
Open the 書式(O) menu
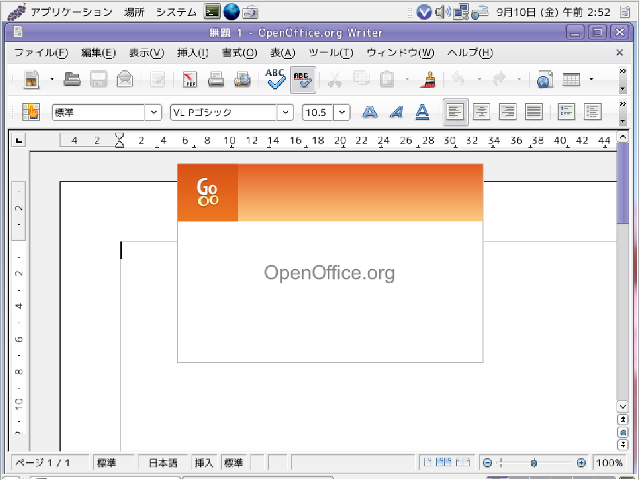(x=240, y=53)
